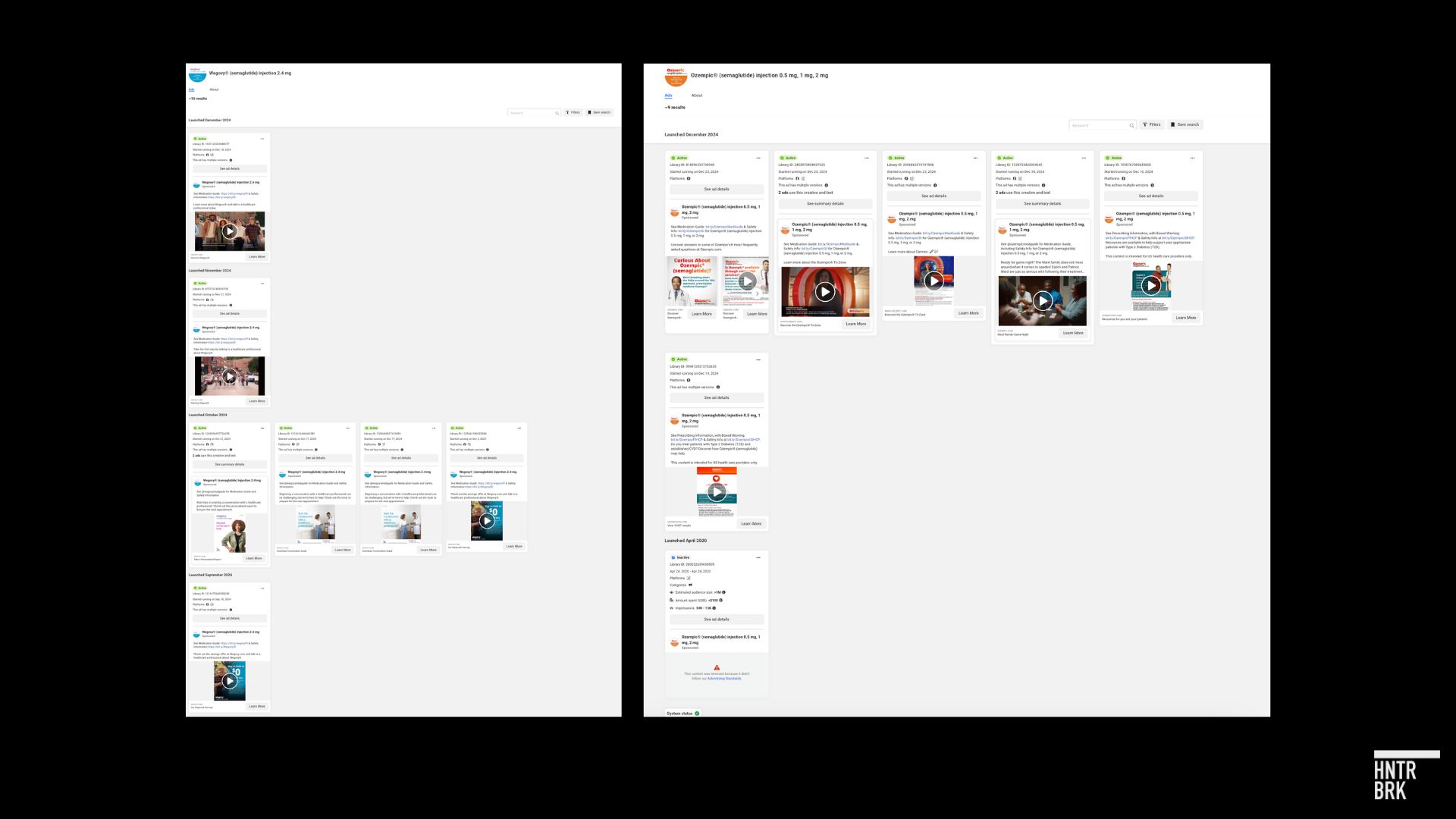Click the warning triangle on removed ad
Image resolution: width=1456 pixels, height=819 pixels.
pyautogui.click(x=717, y=667)
